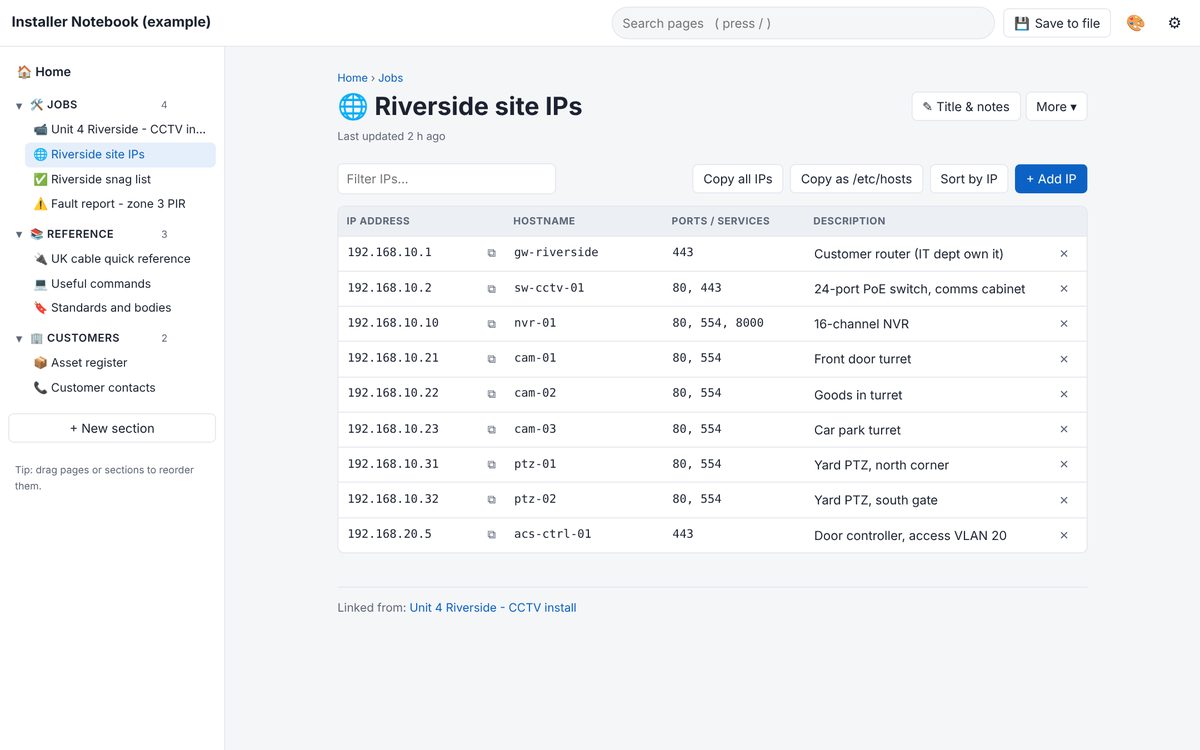Click the IP ADDRESS column header
This screenshot has height=750, width=1200.
(378, 221)
